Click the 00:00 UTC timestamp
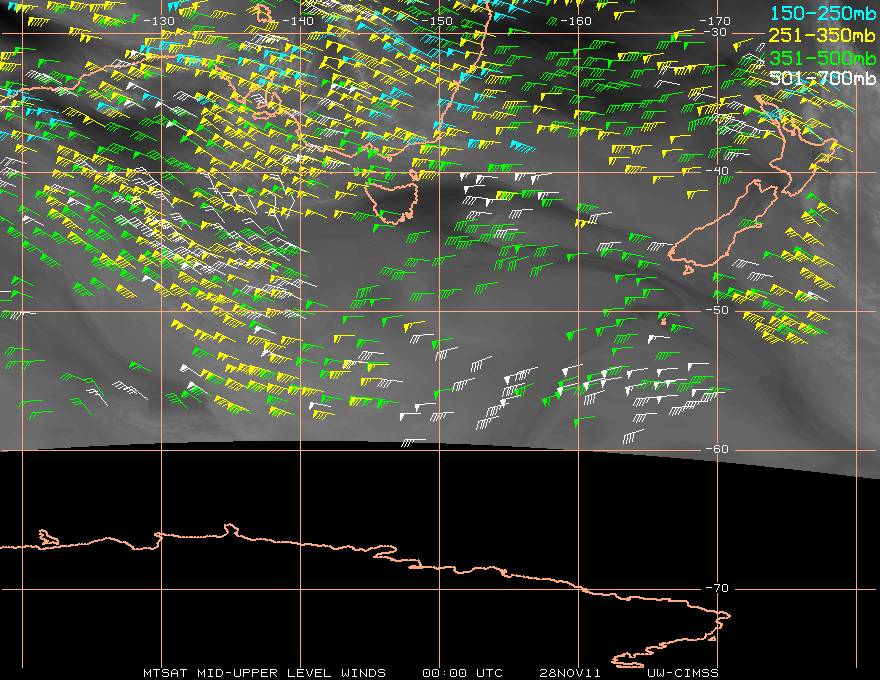 point(462,673)
